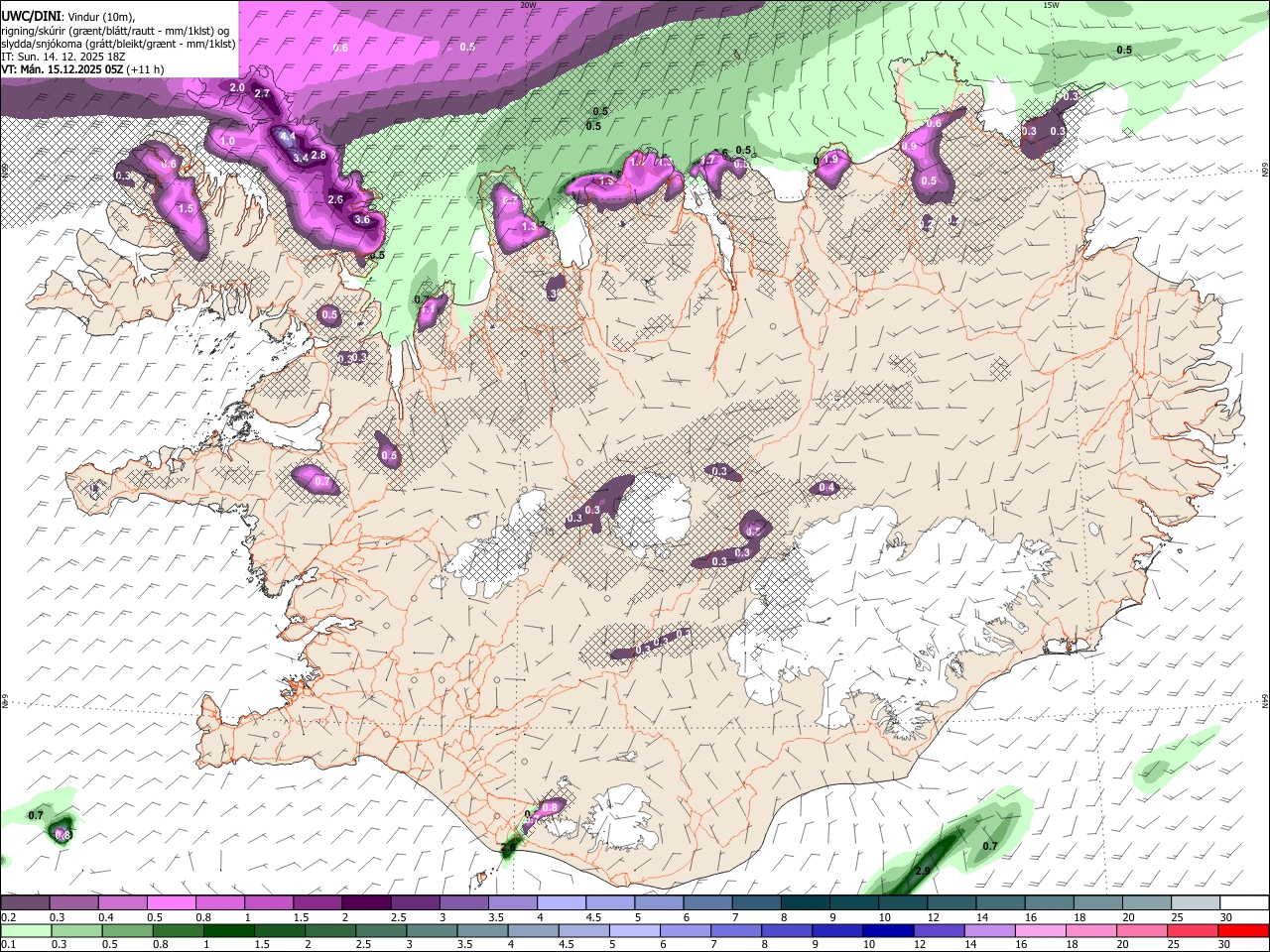Click the 3.4 precipitation value label

pos(300,158)
